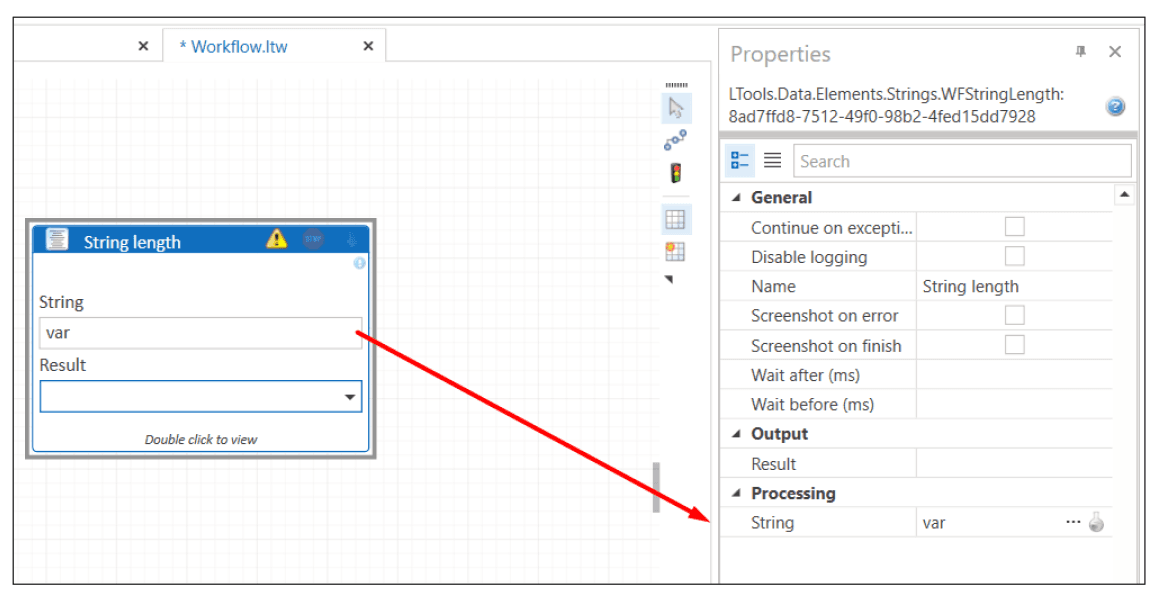Enable Continue on exception checkbox
1165x595 pixels.
[1014, 227]
